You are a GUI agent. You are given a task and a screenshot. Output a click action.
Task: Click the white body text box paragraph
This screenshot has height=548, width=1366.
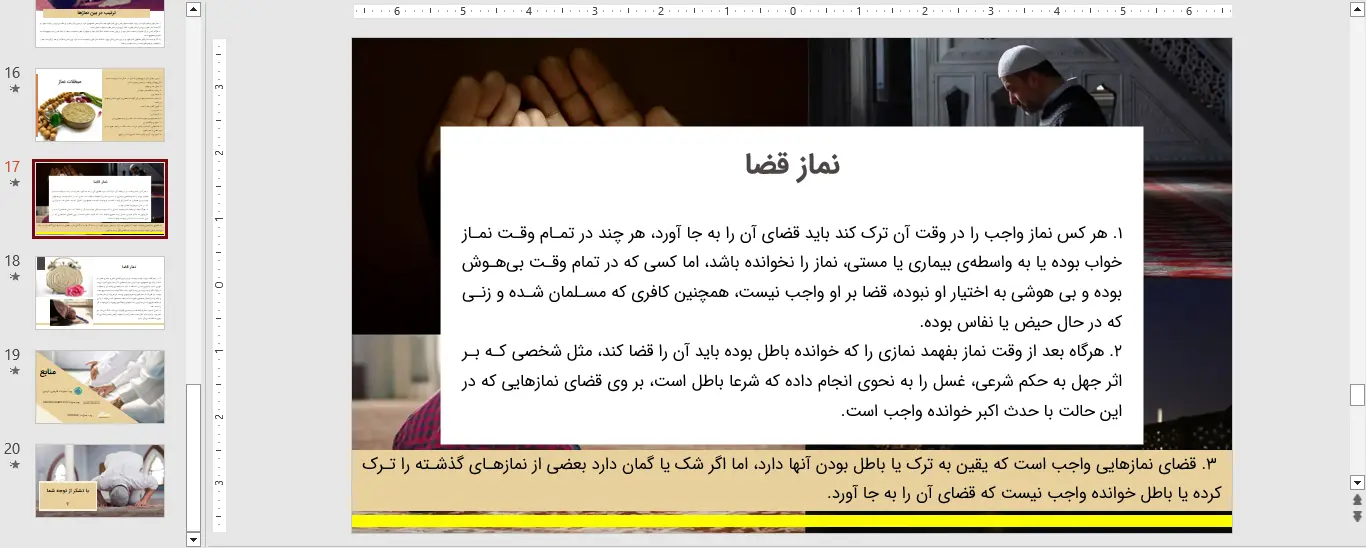point(792,320)
